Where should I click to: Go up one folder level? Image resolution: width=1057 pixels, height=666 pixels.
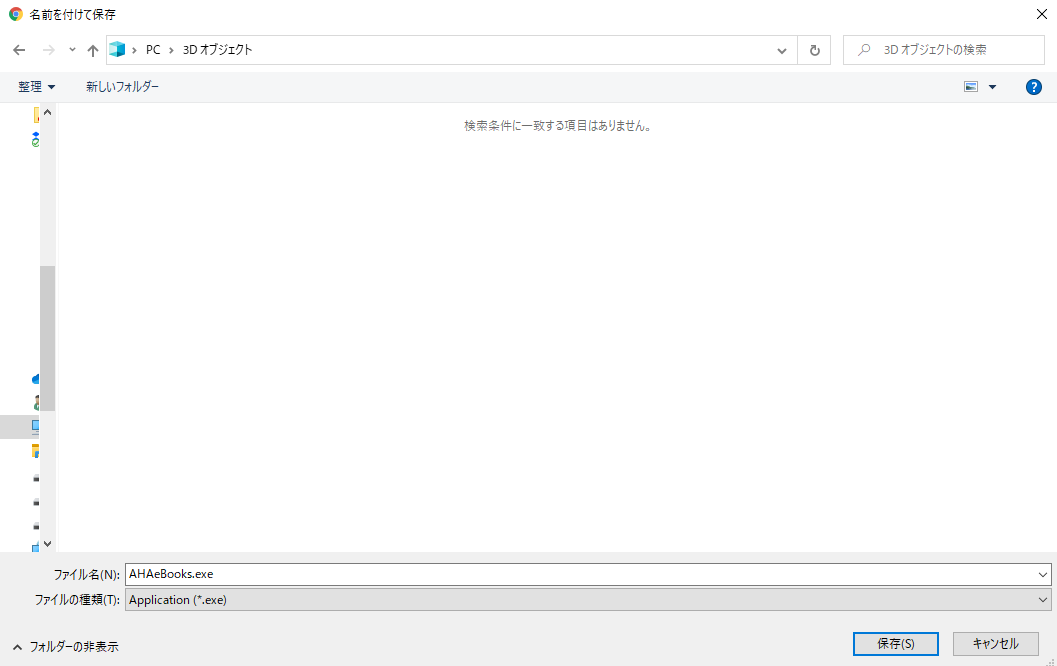[x=93, y=50]
